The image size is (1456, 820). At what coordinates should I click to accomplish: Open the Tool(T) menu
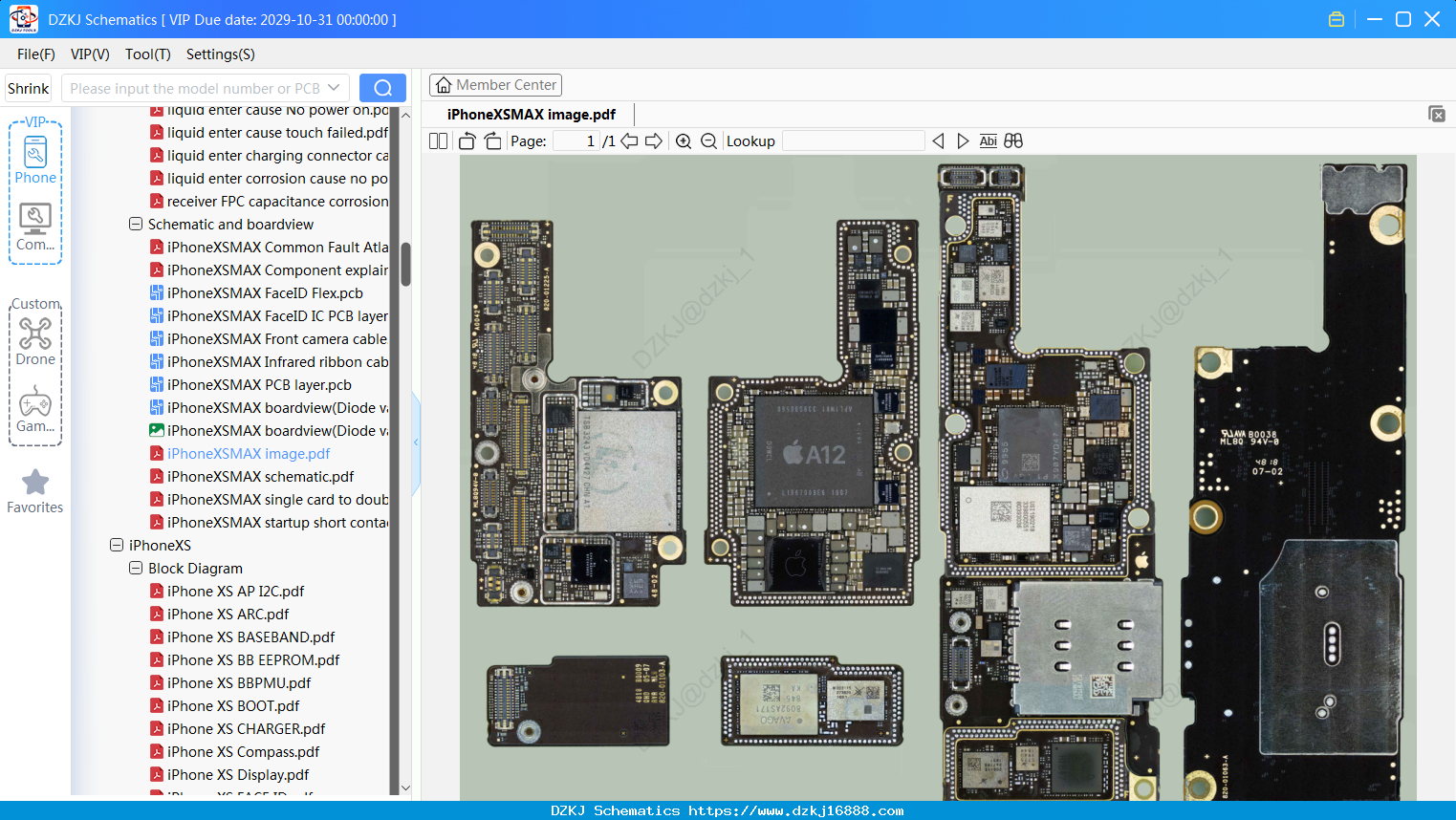coord(148,54)
